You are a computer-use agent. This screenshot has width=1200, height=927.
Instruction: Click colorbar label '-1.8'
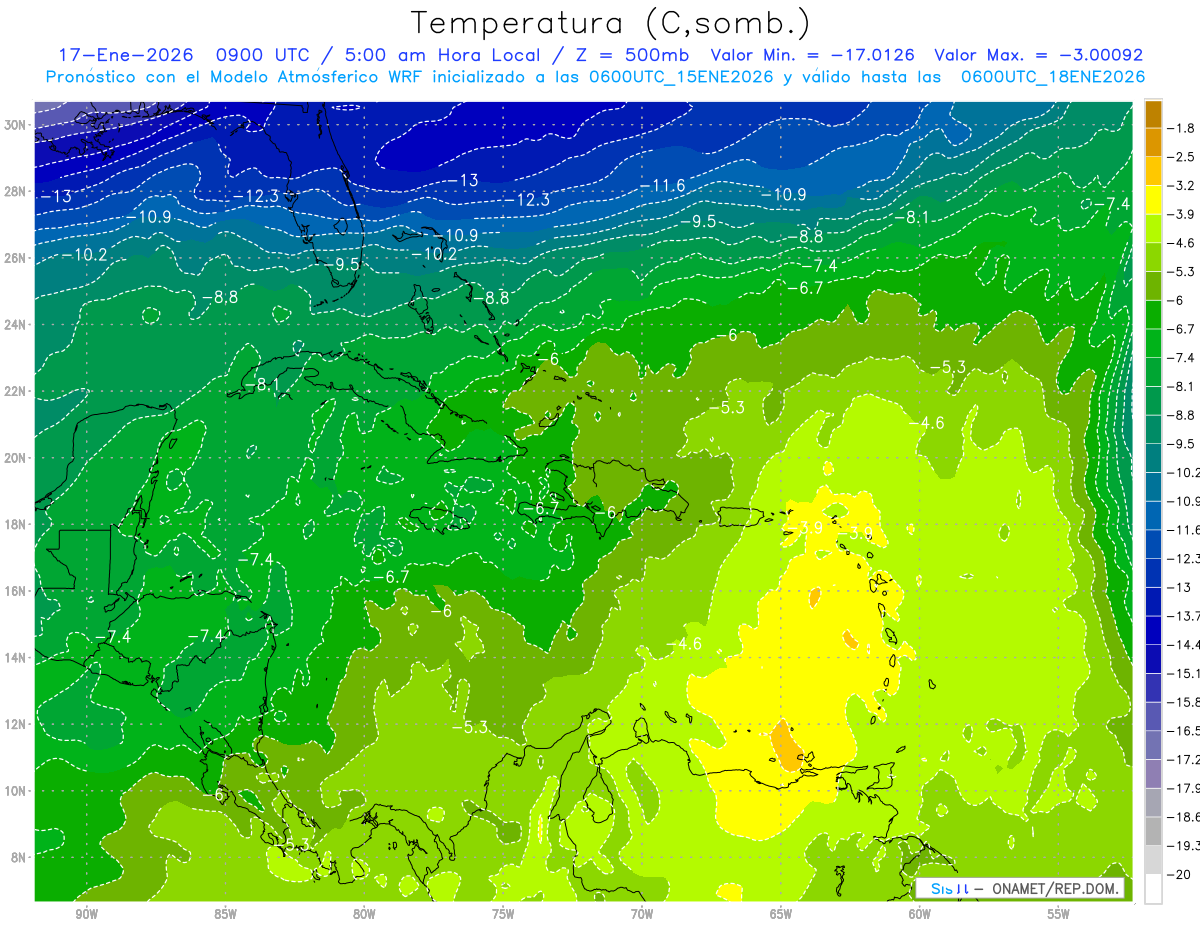[1182, 128]
